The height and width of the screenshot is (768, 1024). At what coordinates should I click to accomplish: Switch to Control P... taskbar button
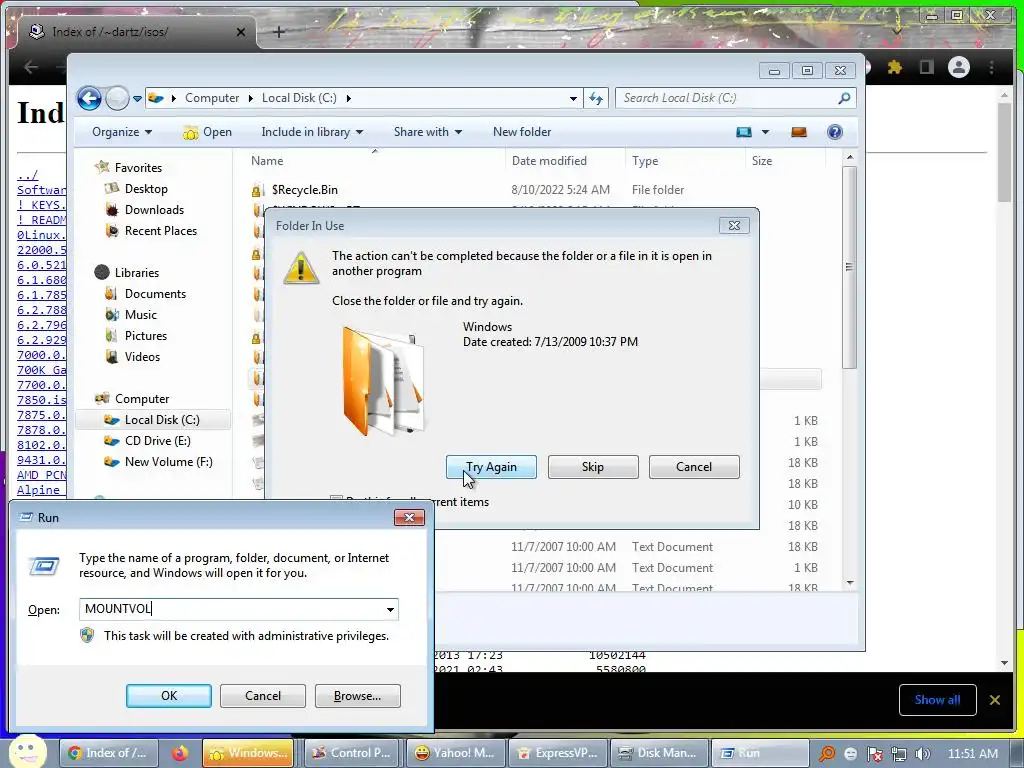[351, 753]
